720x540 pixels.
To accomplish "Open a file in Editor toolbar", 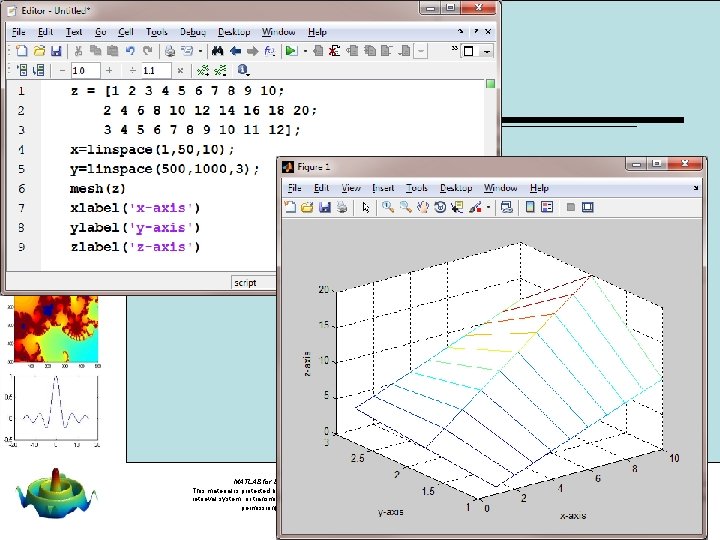I will tap(39, 51).
